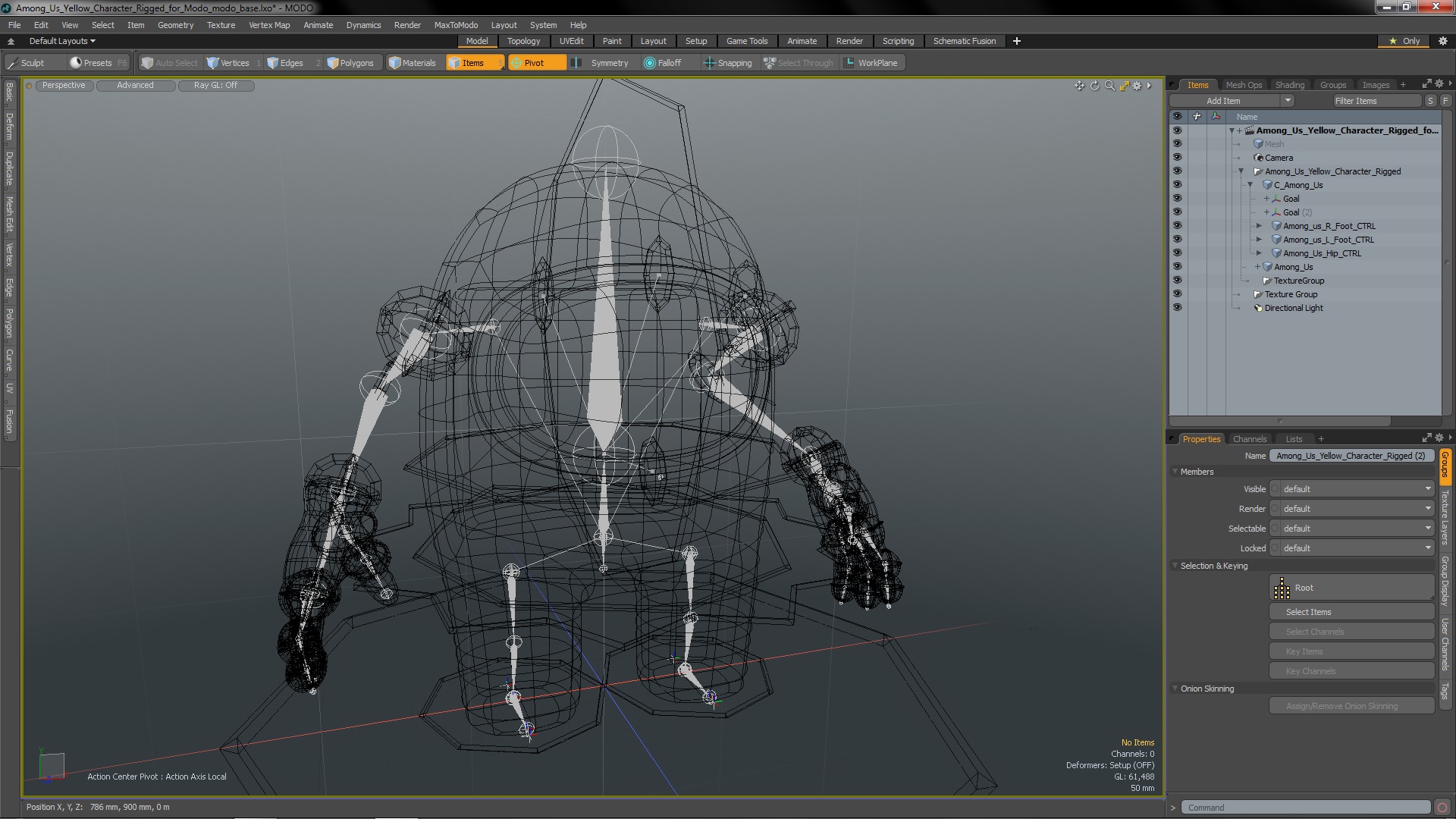Expand the Among_Us_Hip_CTRL node
This screenshot has width=1456, height=819.
point(1260,253)
